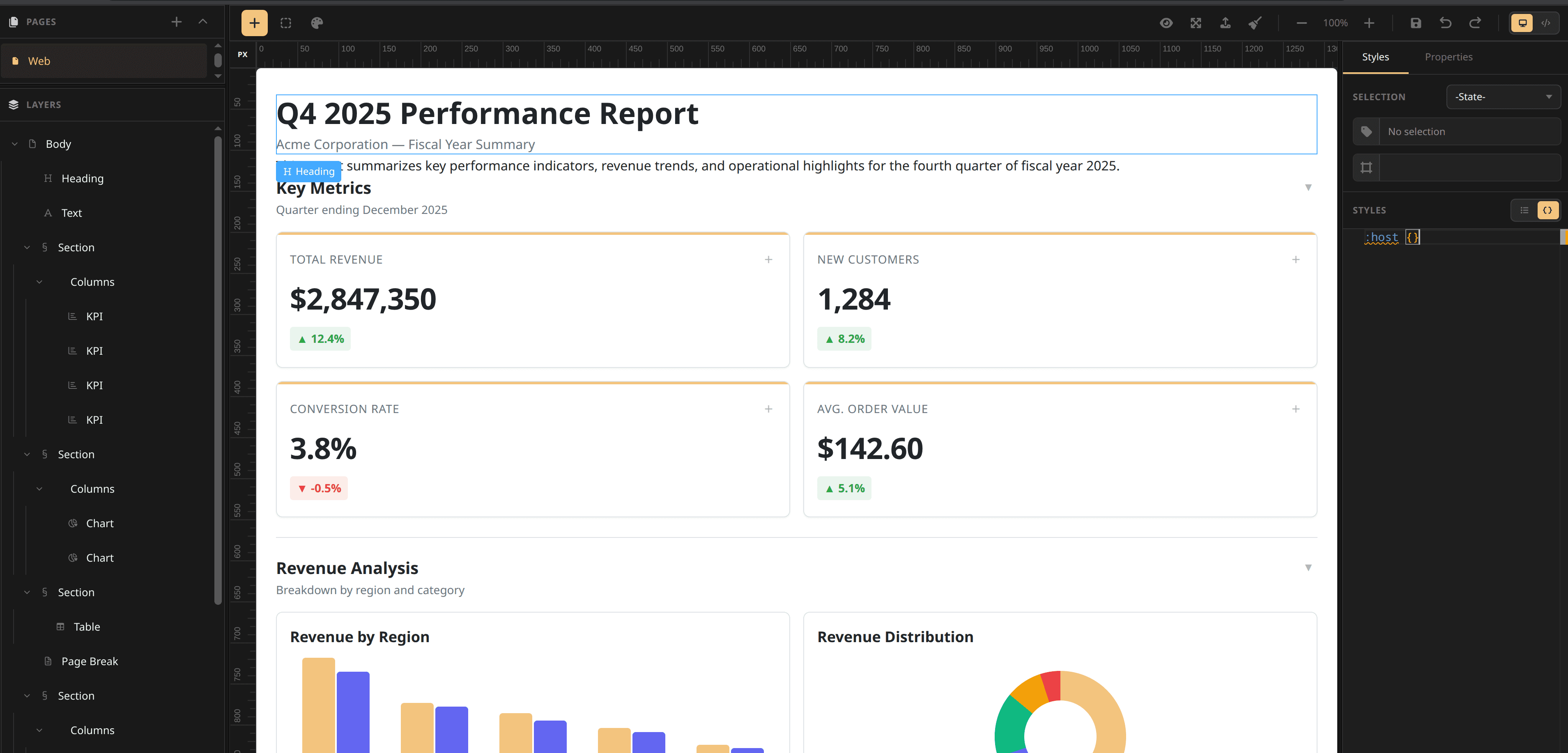Undo the last change
The height and width of the screenshot is (753, 1568).
1445,23
